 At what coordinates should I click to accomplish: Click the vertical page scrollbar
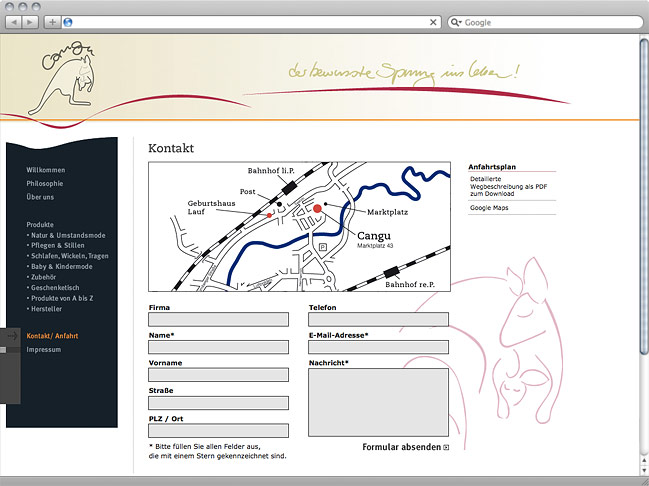[x=643, y=200]
